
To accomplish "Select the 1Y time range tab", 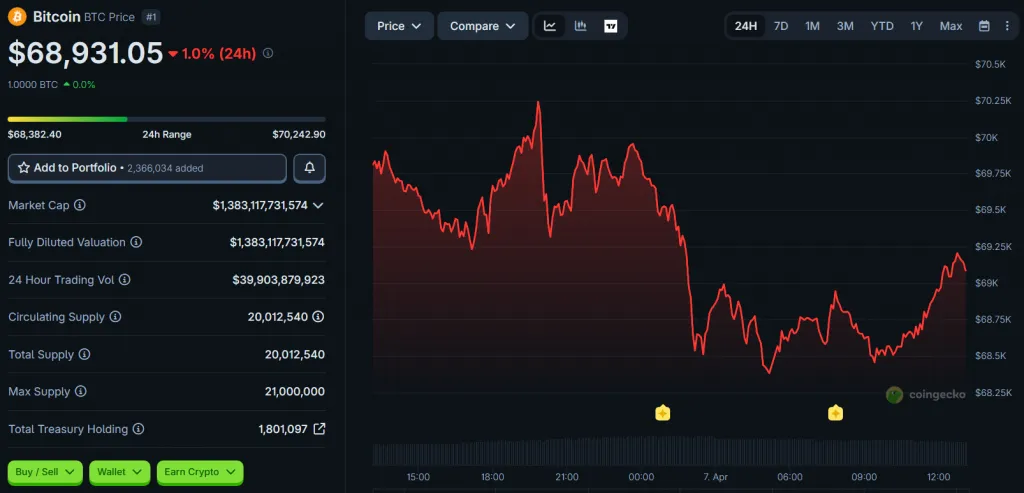I will tap(917, 26).
